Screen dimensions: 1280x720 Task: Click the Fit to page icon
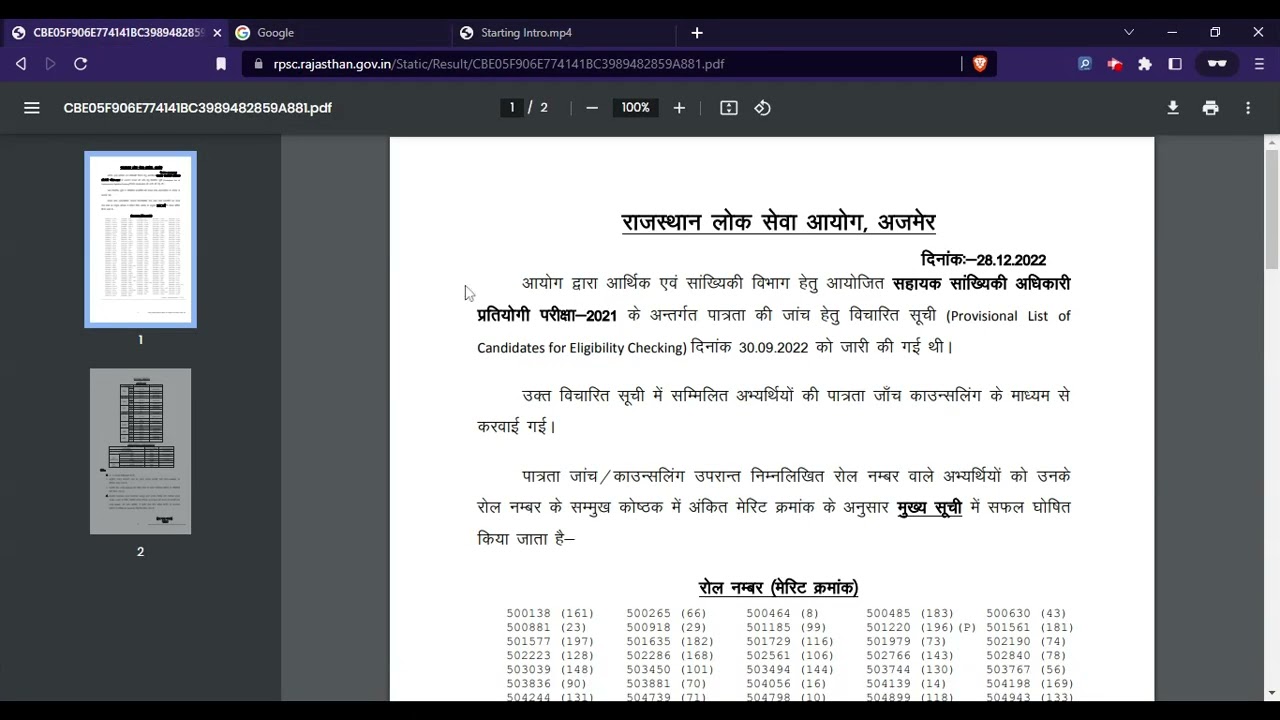pyautogui.click(x=729, y=108)
